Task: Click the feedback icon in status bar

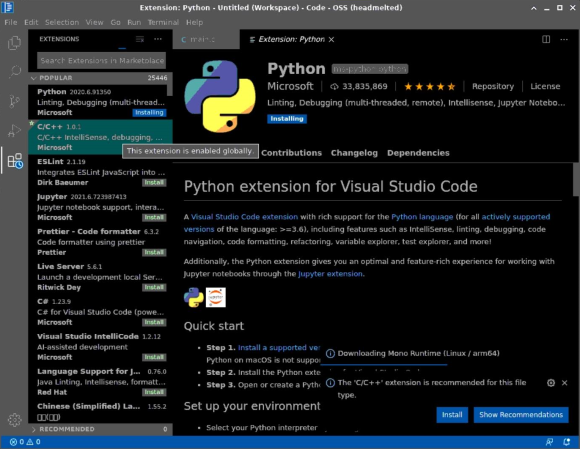Action: pyautogui.click(x=550, y=442)
